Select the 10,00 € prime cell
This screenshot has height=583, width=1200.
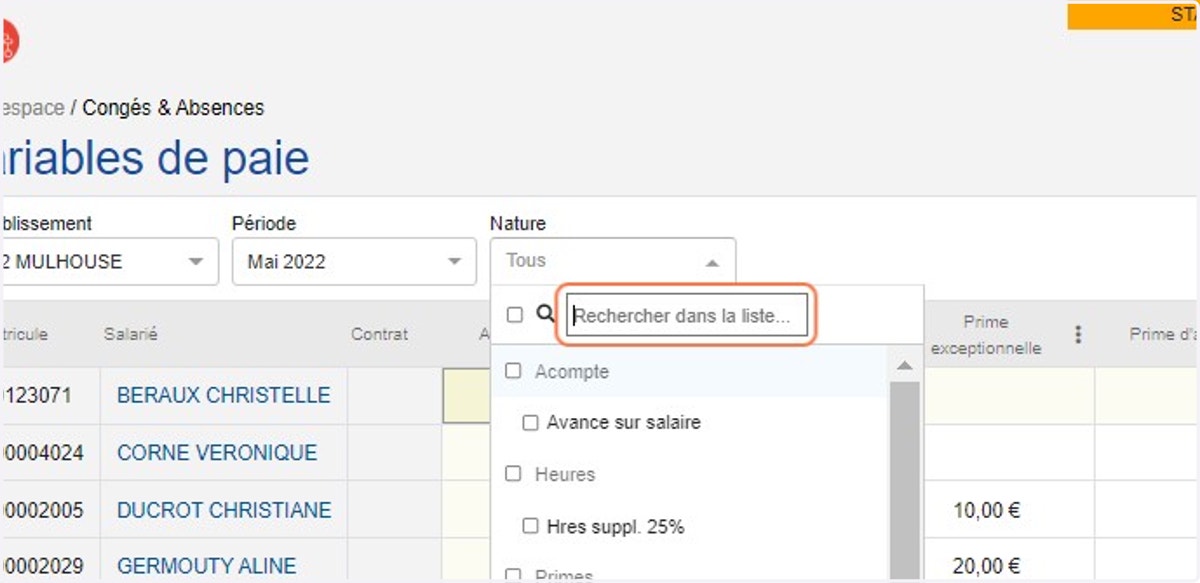[1009, 510]
